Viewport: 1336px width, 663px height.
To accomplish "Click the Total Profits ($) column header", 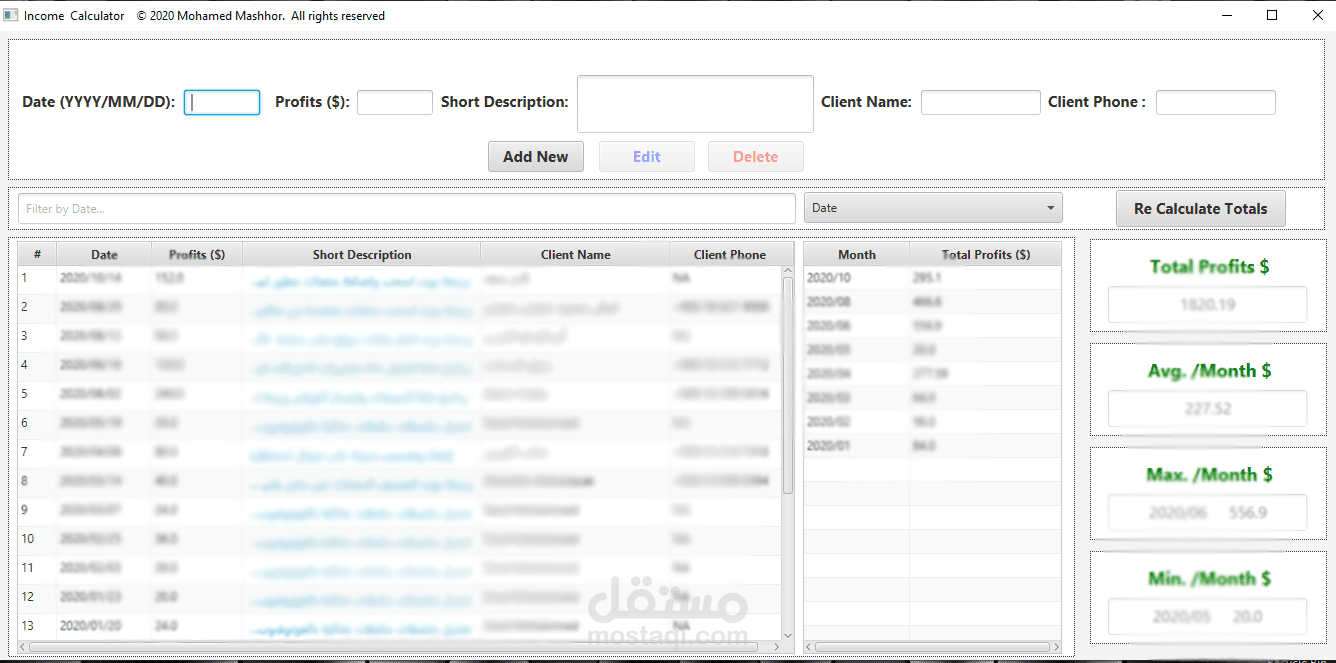I will (x=986, y=254).
